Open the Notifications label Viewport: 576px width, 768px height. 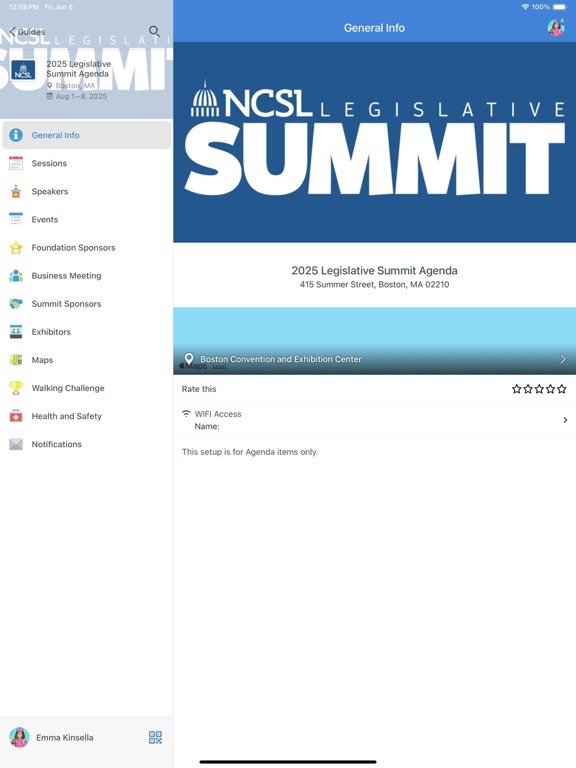click(x=56, y=444)
